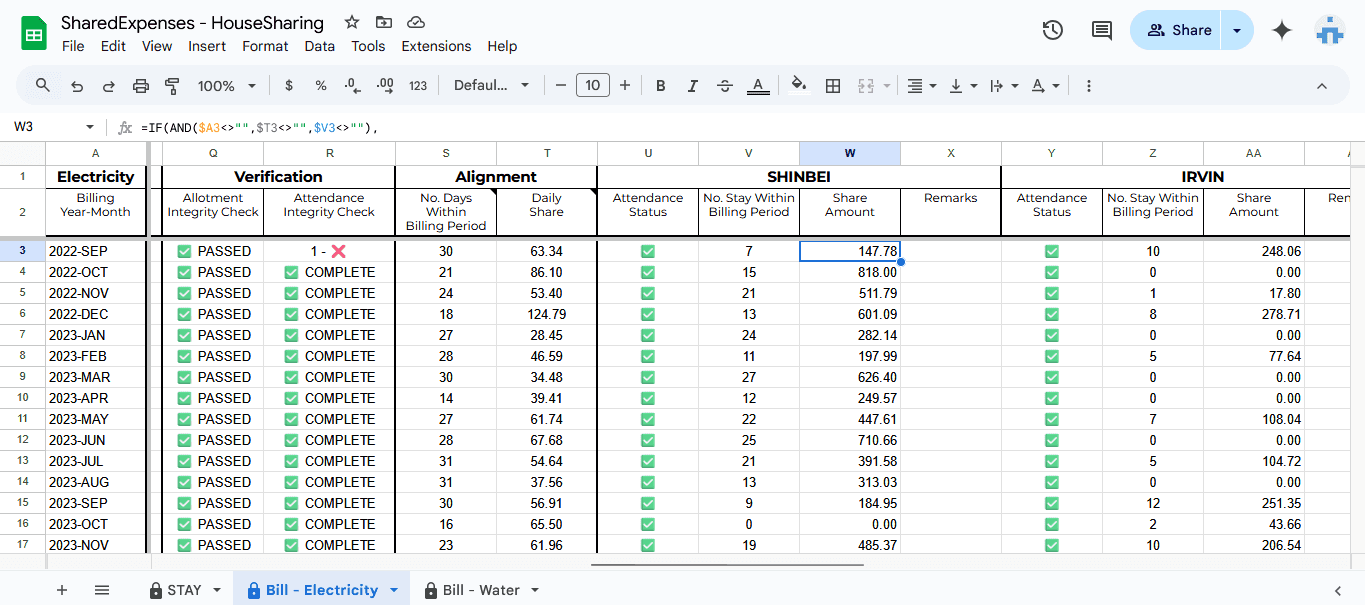Star this SharedExpenses document
The image size is (1365, 605).
click(352, 22)
